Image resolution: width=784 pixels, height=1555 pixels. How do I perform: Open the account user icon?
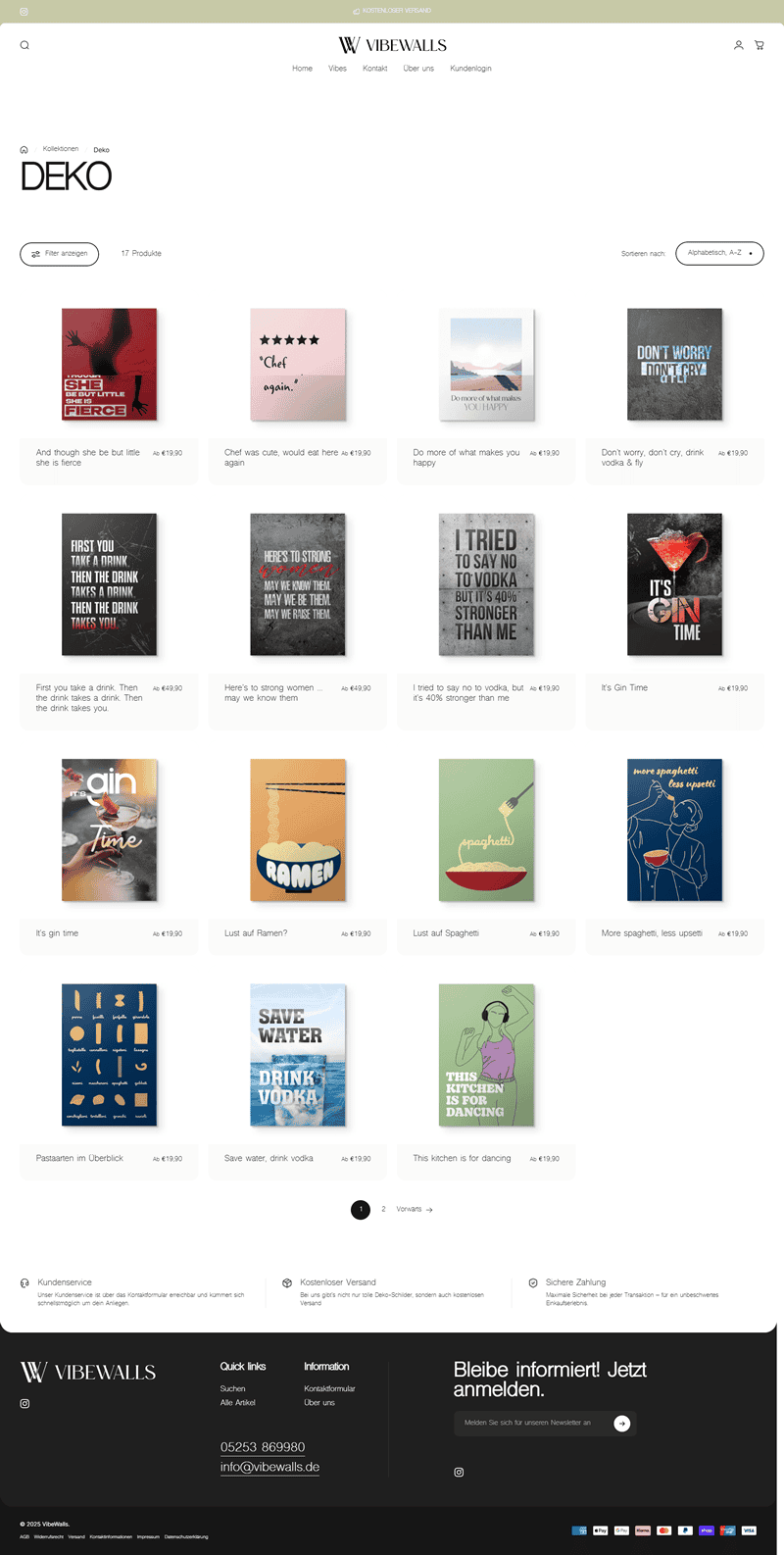click(x=739, y=45)
